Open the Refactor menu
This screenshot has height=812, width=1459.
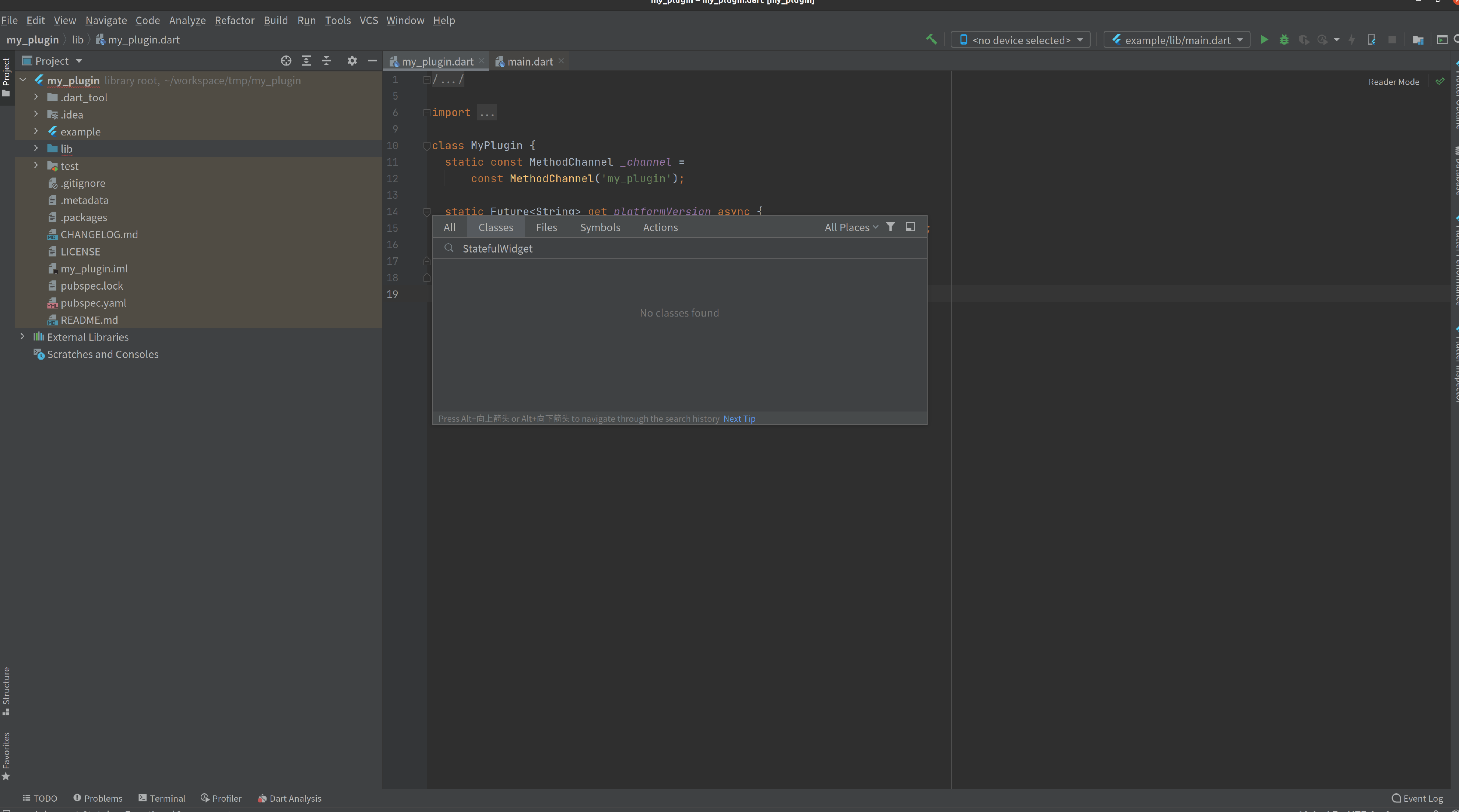[x=234, y=20]
